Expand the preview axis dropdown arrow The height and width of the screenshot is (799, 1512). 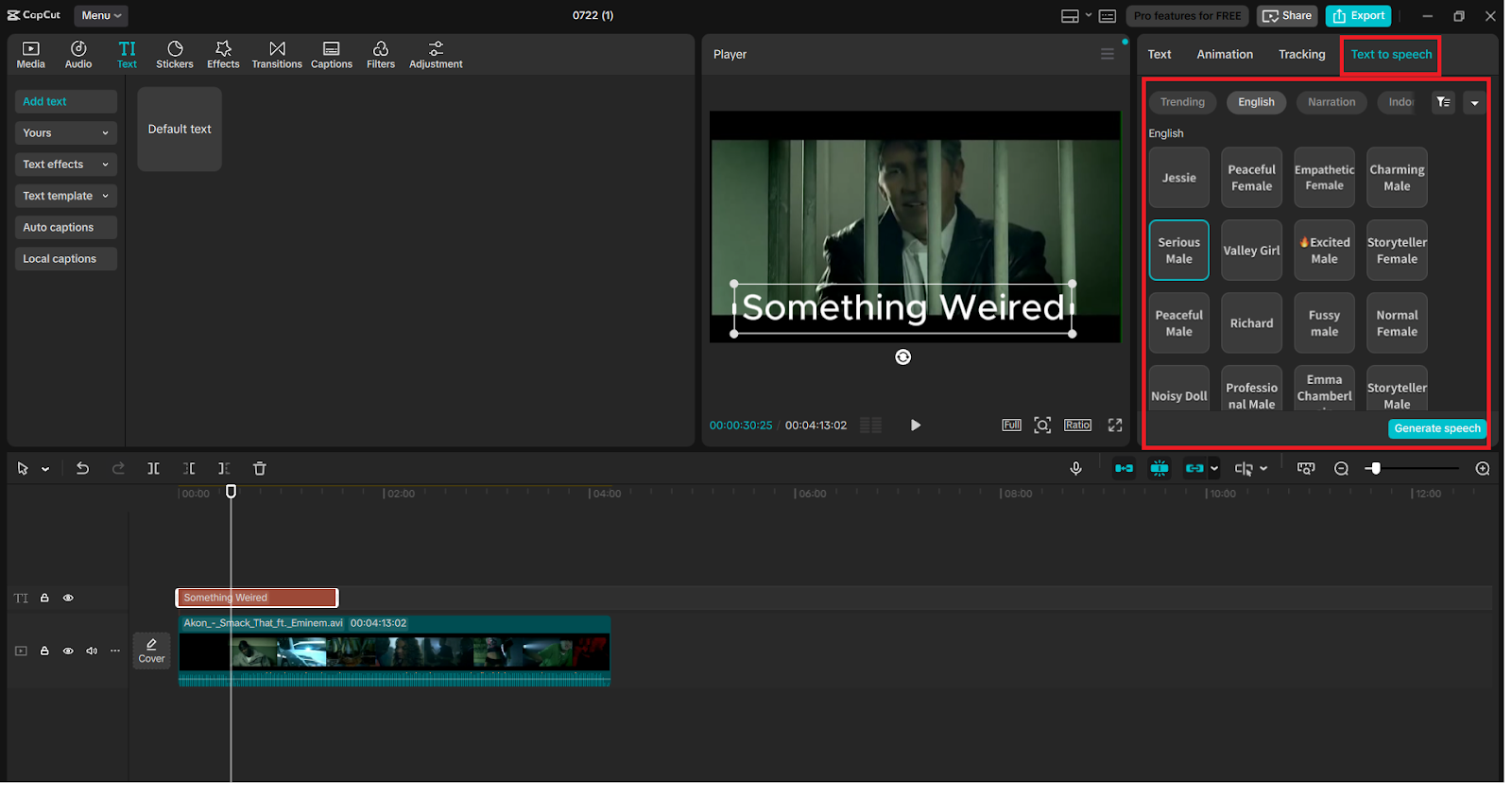tap(1263, 468)
